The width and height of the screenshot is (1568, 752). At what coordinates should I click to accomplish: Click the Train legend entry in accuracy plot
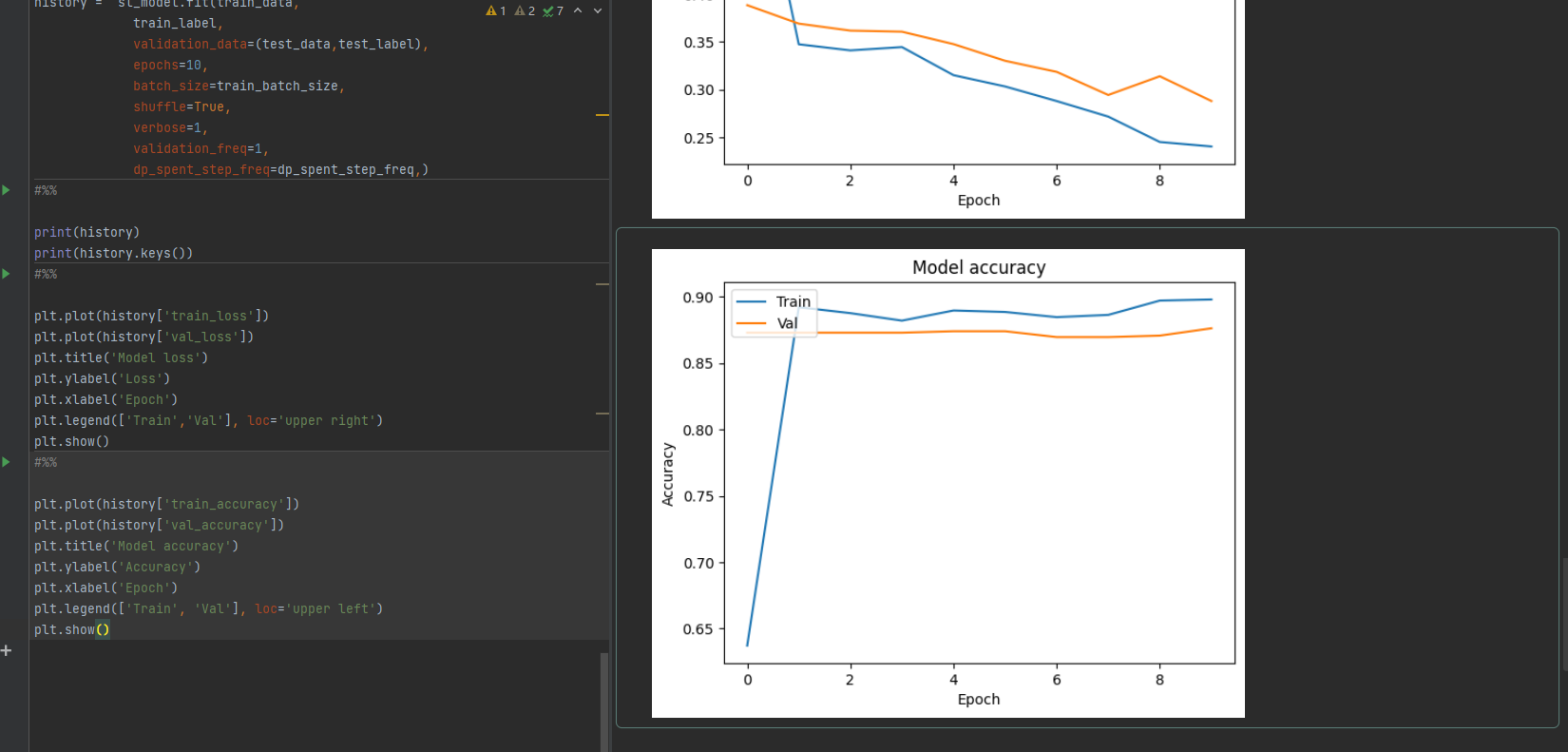[774, 301]
